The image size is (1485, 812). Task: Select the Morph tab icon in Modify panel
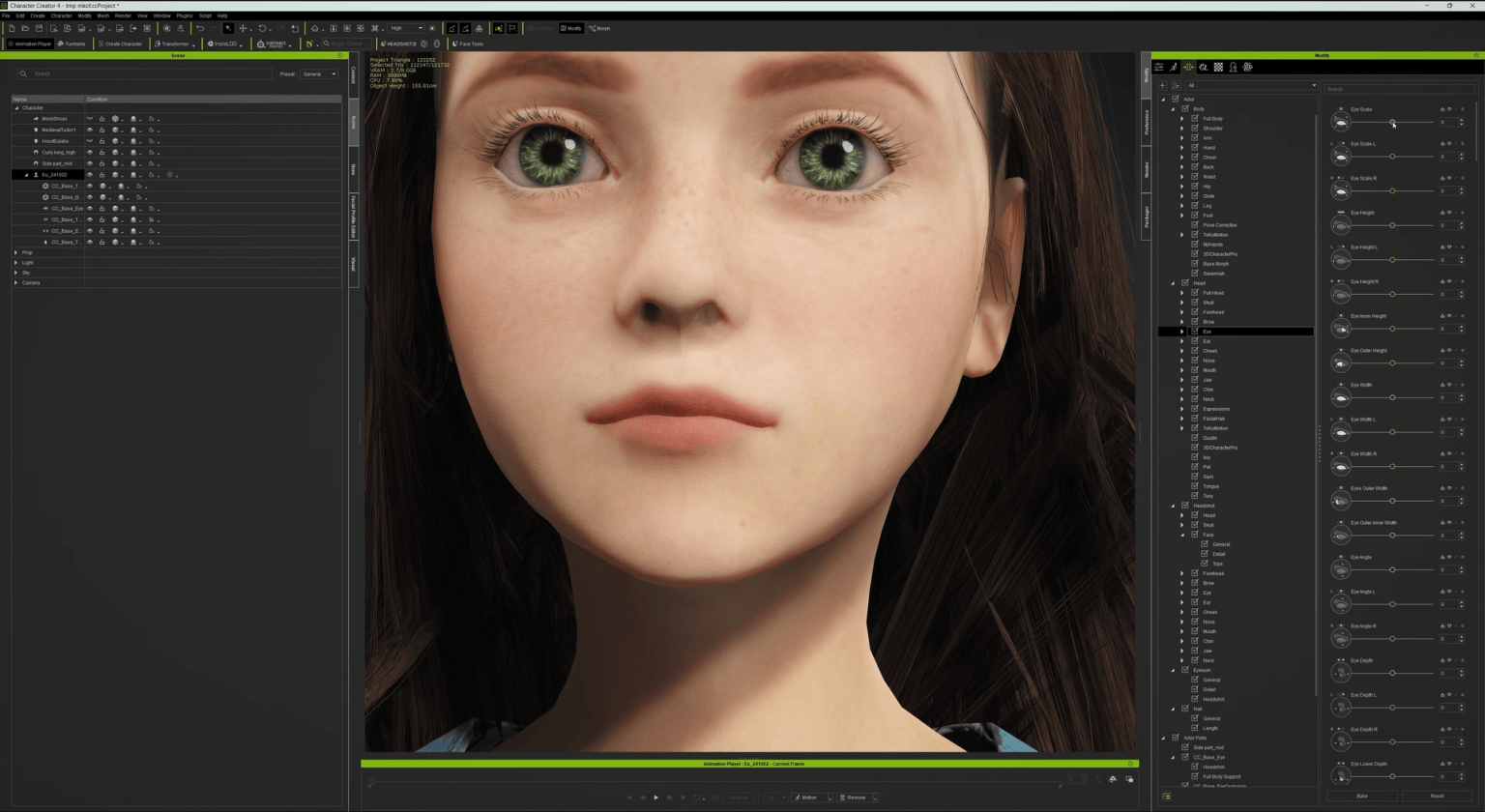pos(1188,67)
